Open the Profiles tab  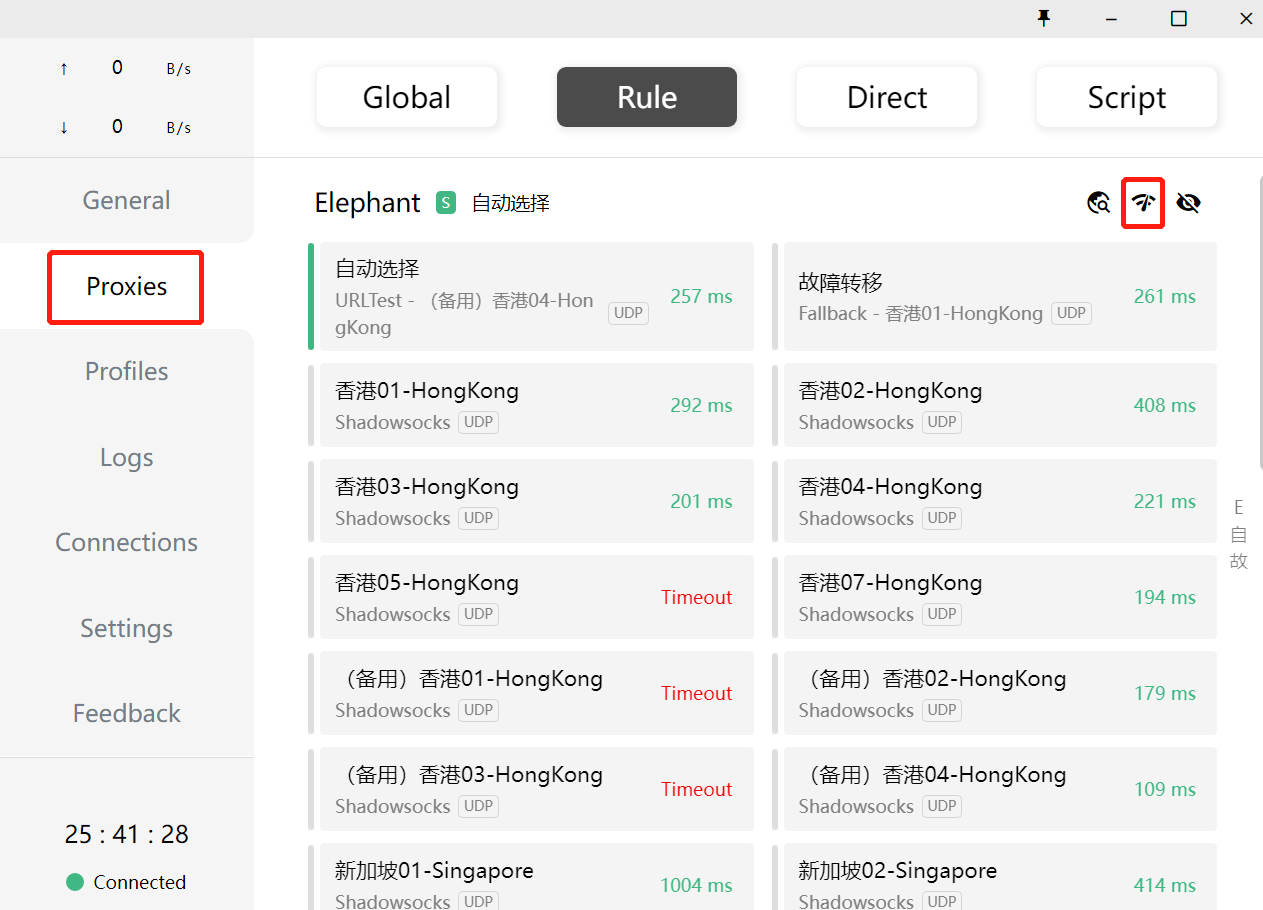click(126, 371)
